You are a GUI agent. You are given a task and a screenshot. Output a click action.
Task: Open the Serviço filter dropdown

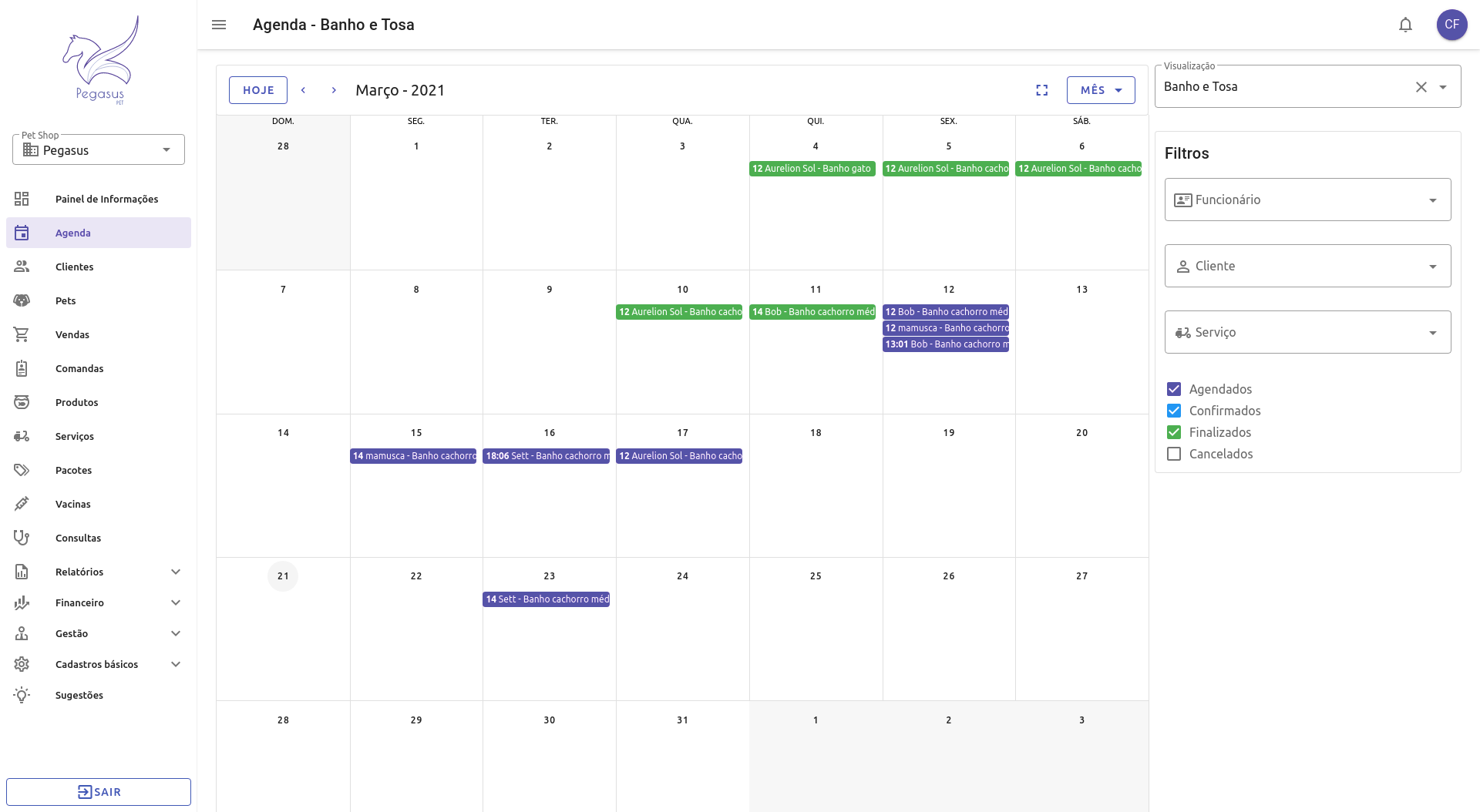tap(1307, 332)
